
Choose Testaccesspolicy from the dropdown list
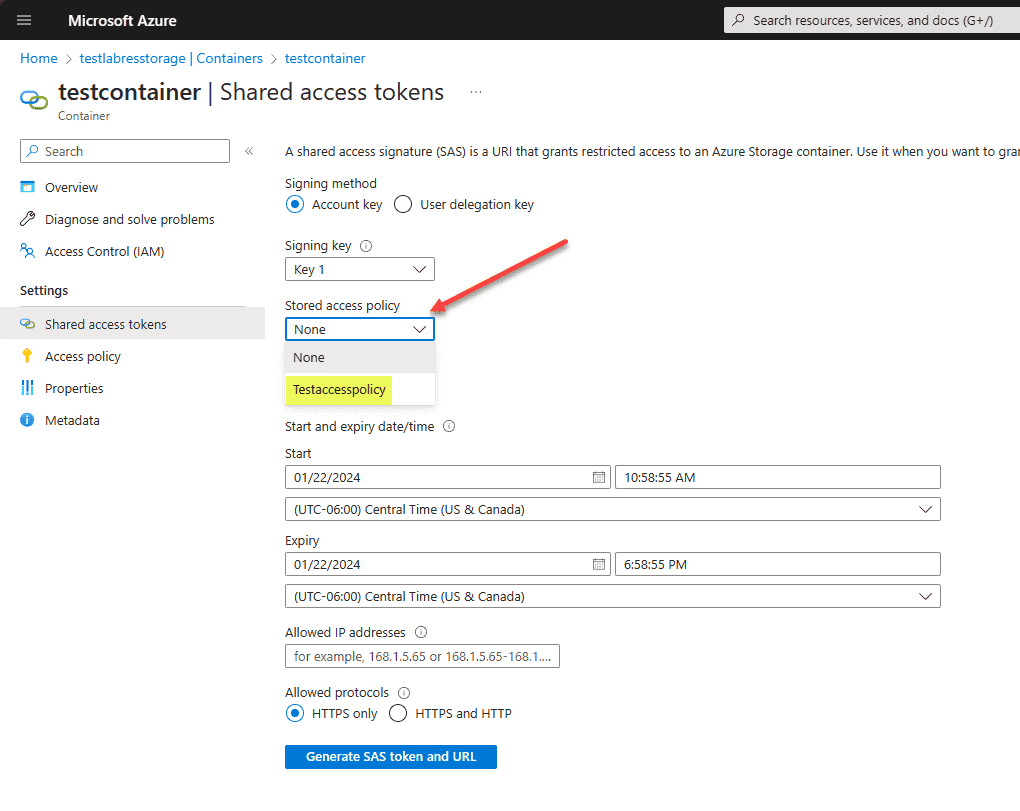coord(360,390)
